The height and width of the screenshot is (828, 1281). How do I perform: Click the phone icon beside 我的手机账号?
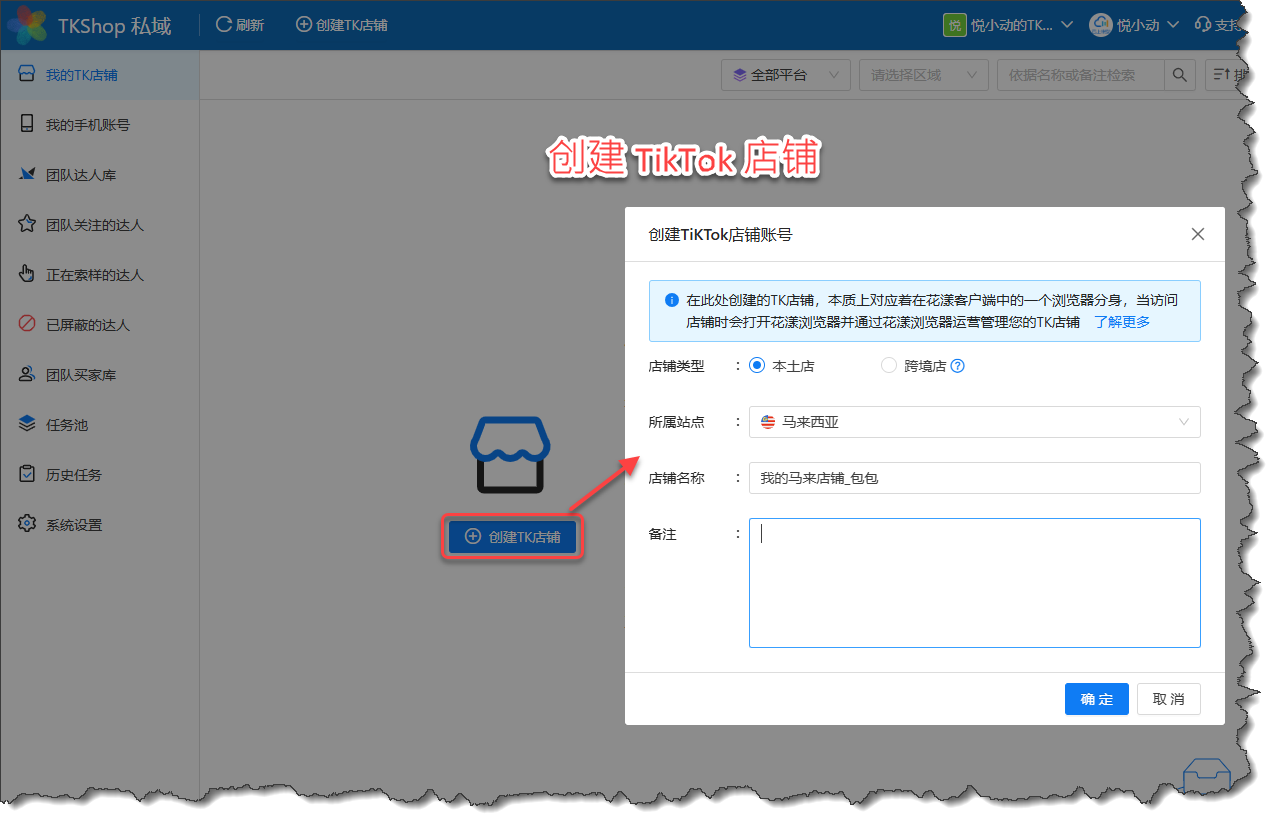(x=27, y=124)
